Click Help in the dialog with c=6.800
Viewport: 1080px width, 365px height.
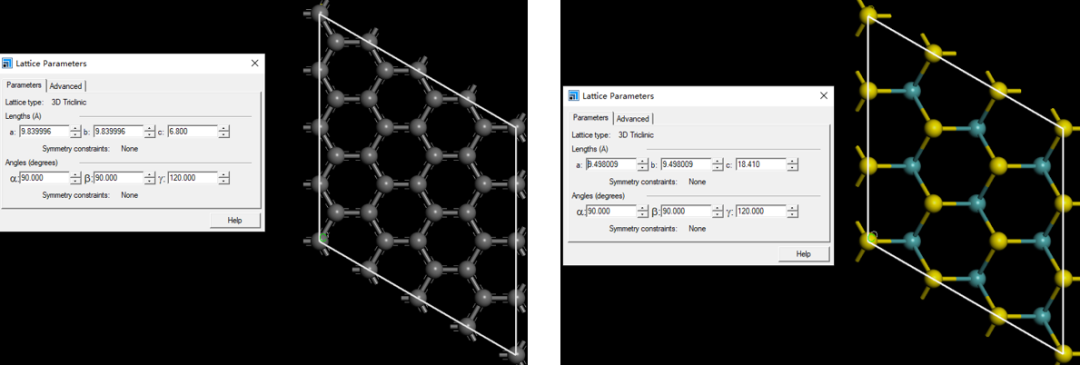235,220
